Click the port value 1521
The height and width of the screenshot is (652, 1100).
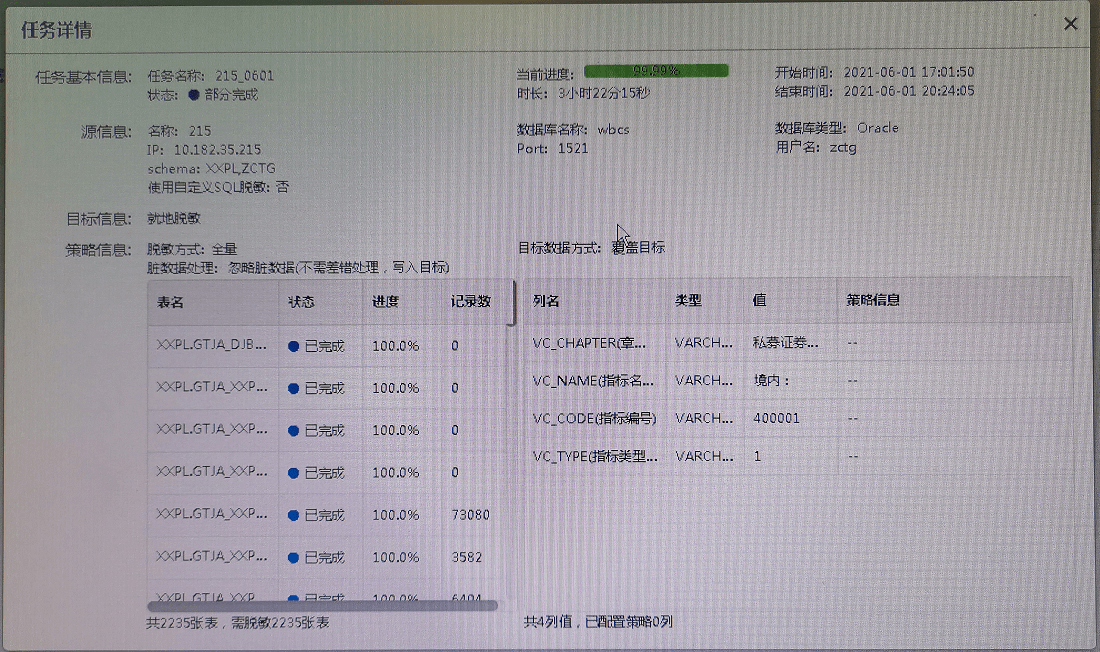[x=572, y=149]
